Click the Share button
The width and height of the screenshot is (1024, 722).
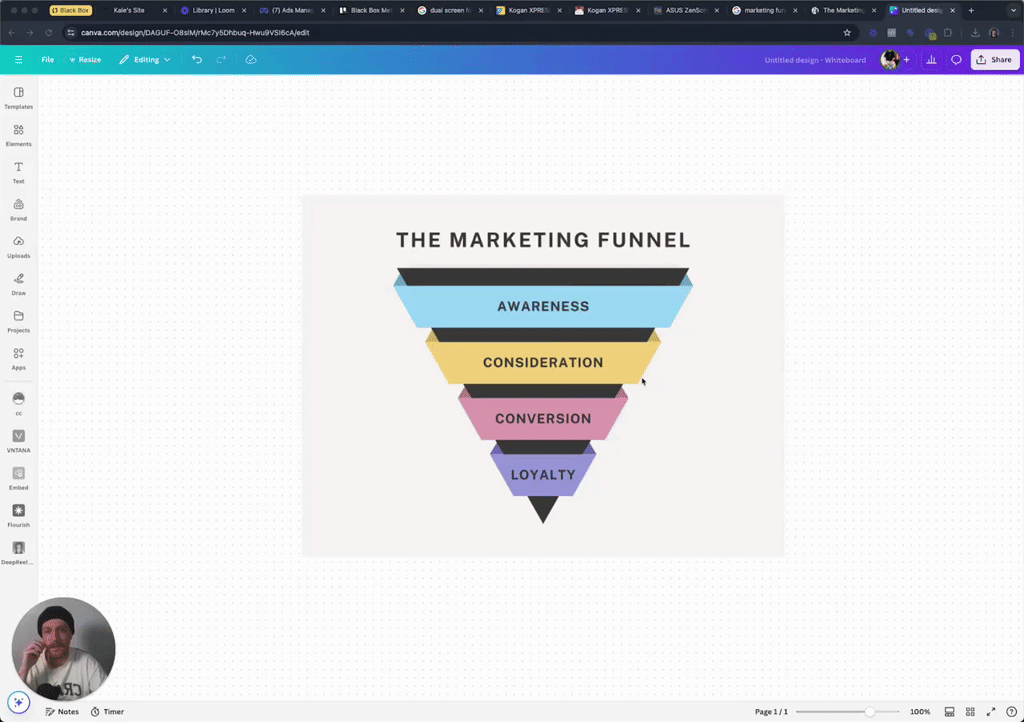point(994,60)
